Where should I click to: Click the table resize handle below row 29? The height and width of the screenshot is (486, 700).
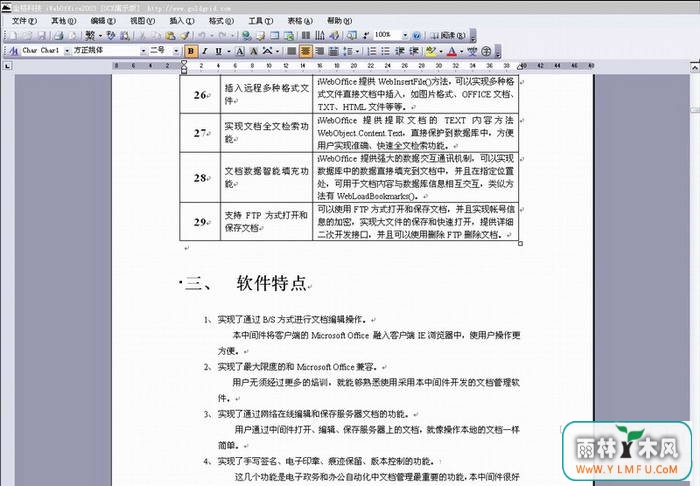pyautogui.click(x=520, y=243)
